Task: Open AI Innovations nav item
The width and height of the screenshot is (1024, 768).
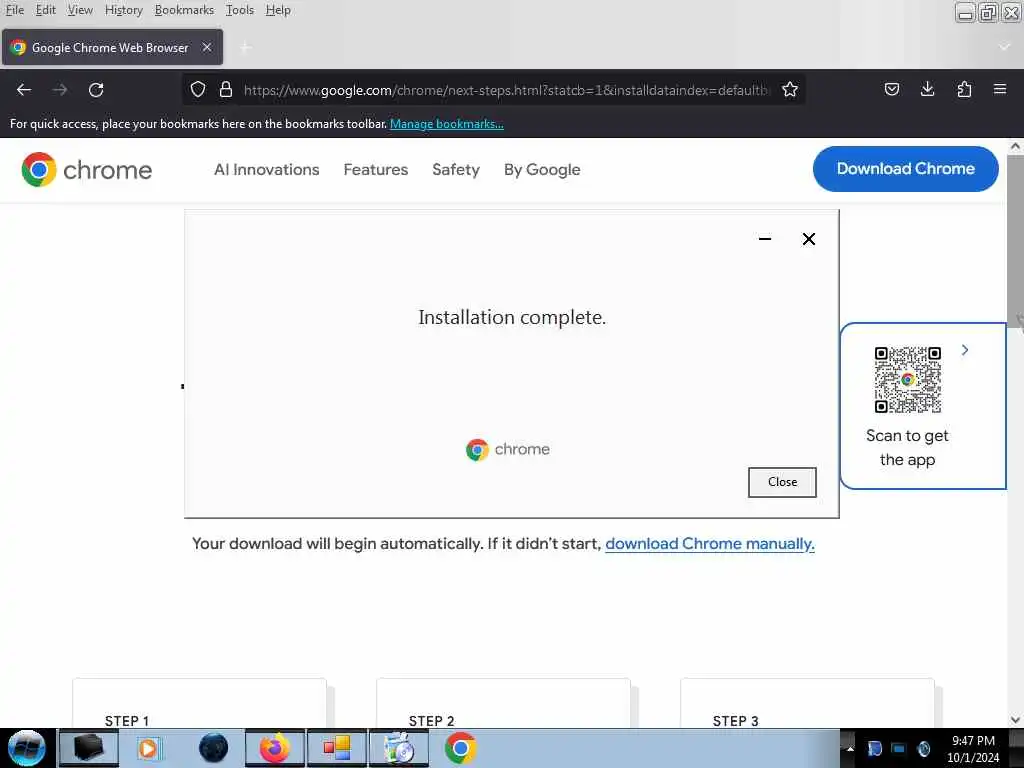Action: (266, 170)
